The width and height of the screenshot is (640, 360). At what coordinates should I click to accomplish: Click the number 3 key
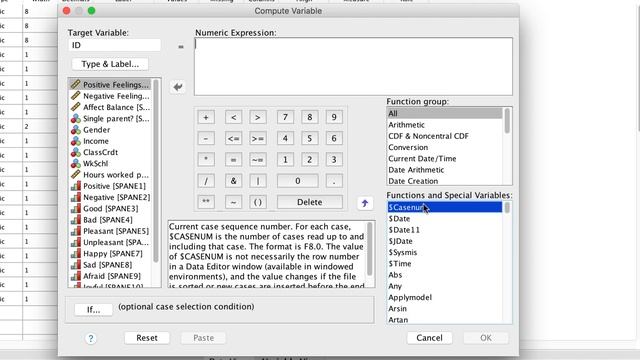click(334, 160)
